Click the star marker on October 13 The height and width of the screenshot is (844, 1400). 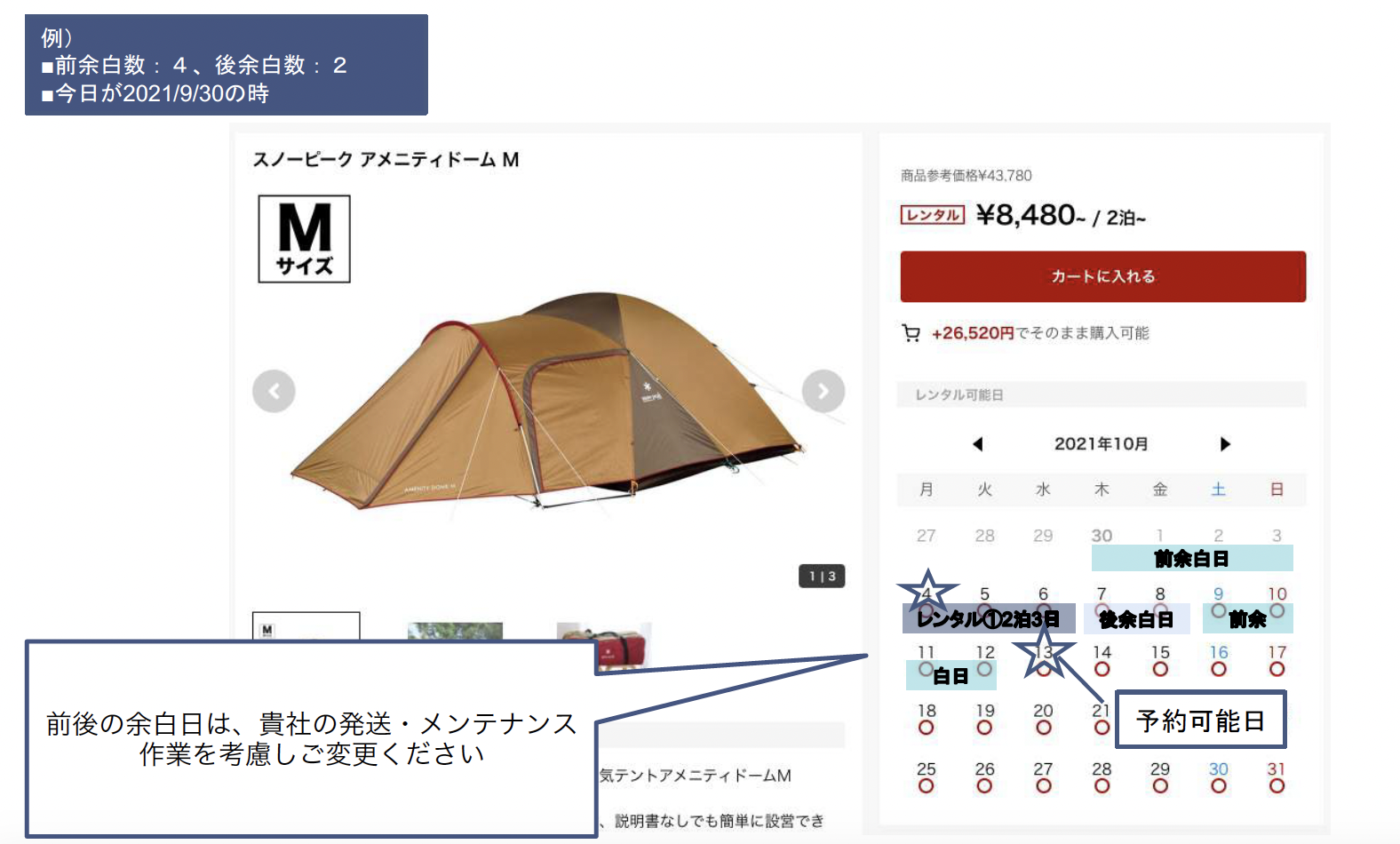pos(1044,653)
